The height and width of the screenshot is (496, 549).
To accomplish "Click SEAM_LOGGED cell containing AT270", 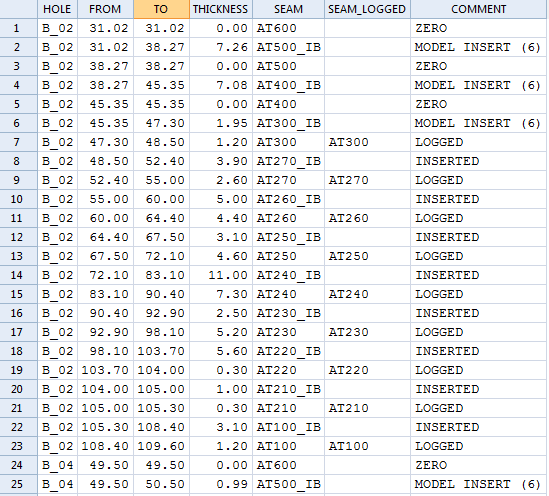I will pos(367,180).
